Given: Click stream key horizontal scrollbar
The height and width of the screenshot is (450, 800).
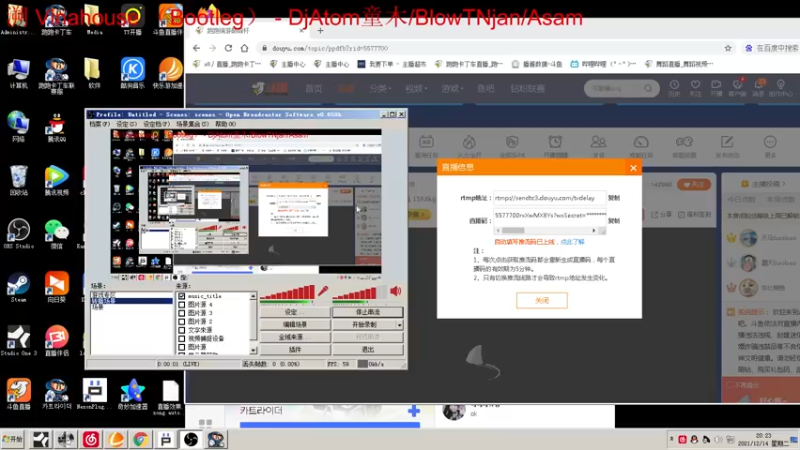Looking at the screenshot, I should tap(546, 231).
